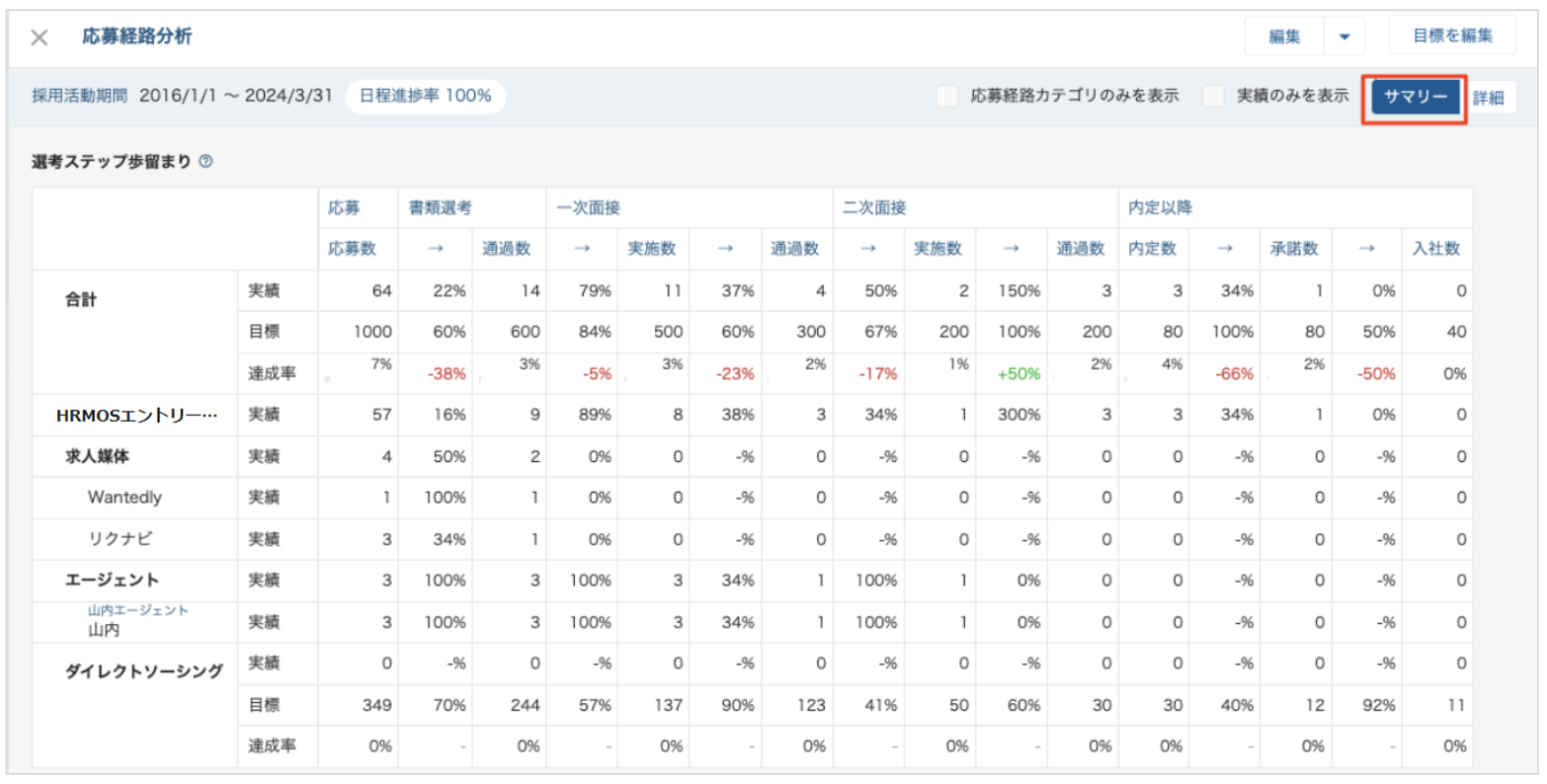
Task: Click the HRMOSエントリー row label
Action: pos(136,416)
